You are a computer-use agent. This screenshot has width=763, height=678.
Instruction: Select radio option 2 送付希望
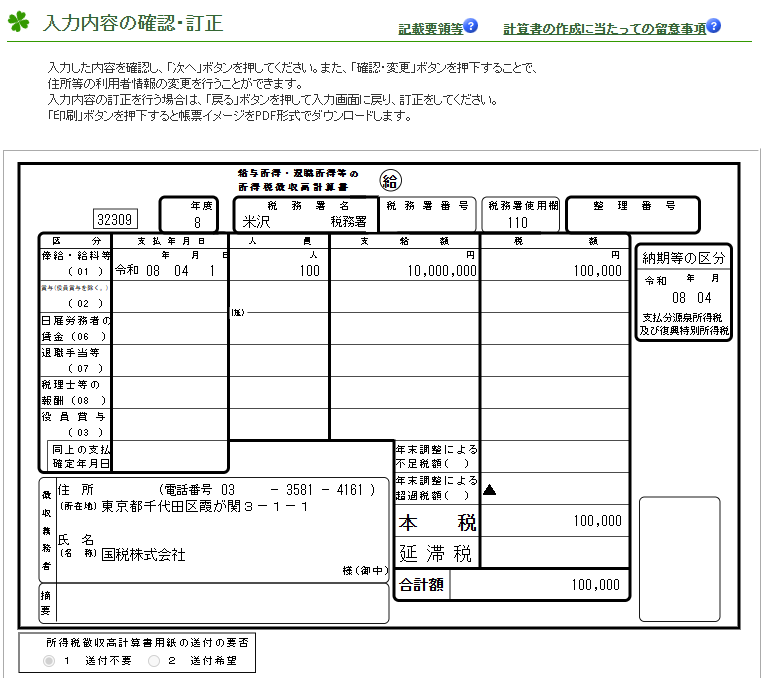coord(154,660)
